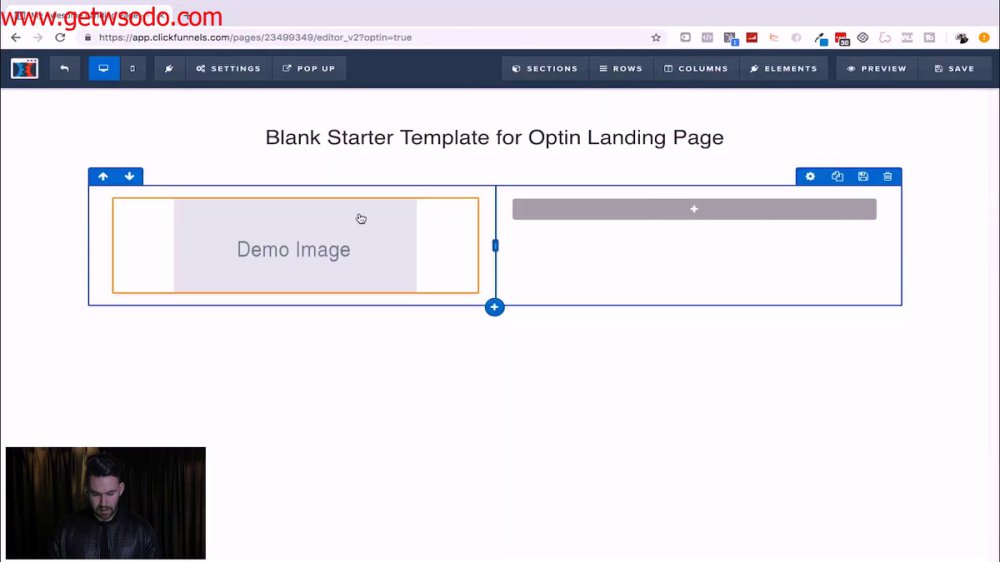Open the Columns menu
Image resolution: width=1000 pixels, height=562 pixels.
pyautogui.click(x=696, y=68)
